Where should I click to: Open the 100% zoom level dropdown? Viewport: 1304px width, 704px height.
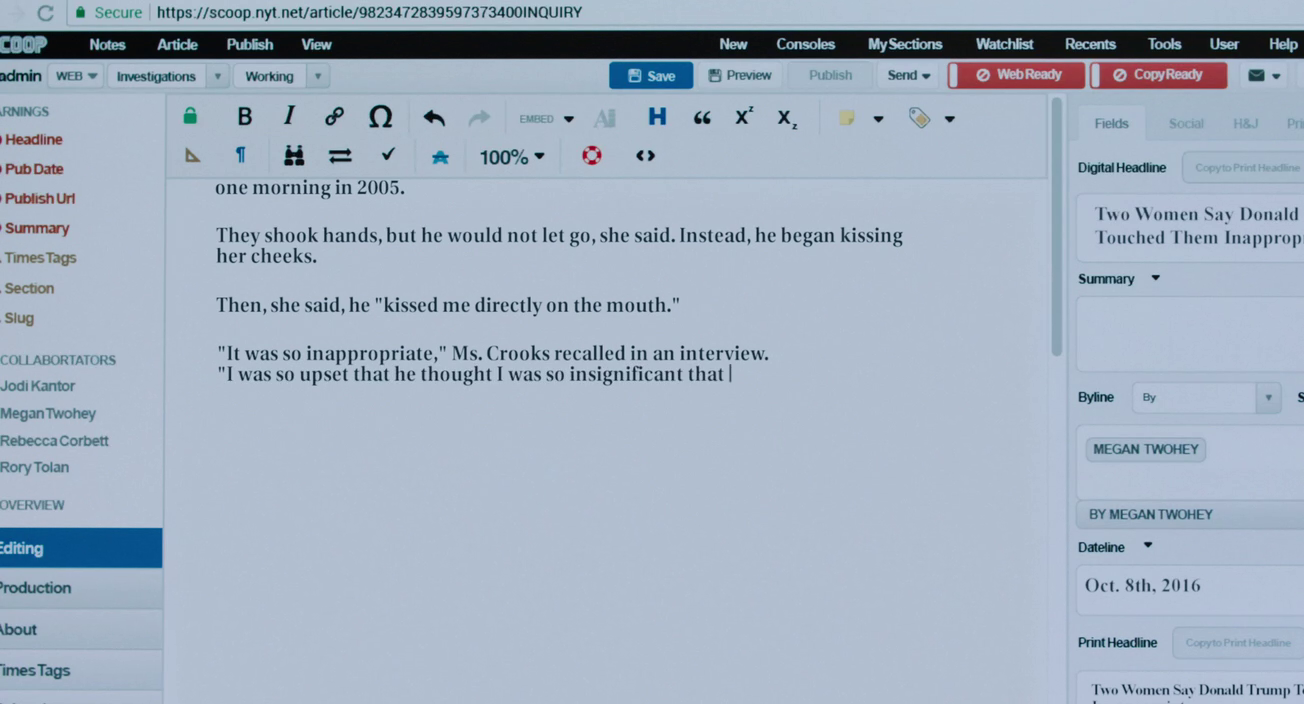click(x=512, y=157)
